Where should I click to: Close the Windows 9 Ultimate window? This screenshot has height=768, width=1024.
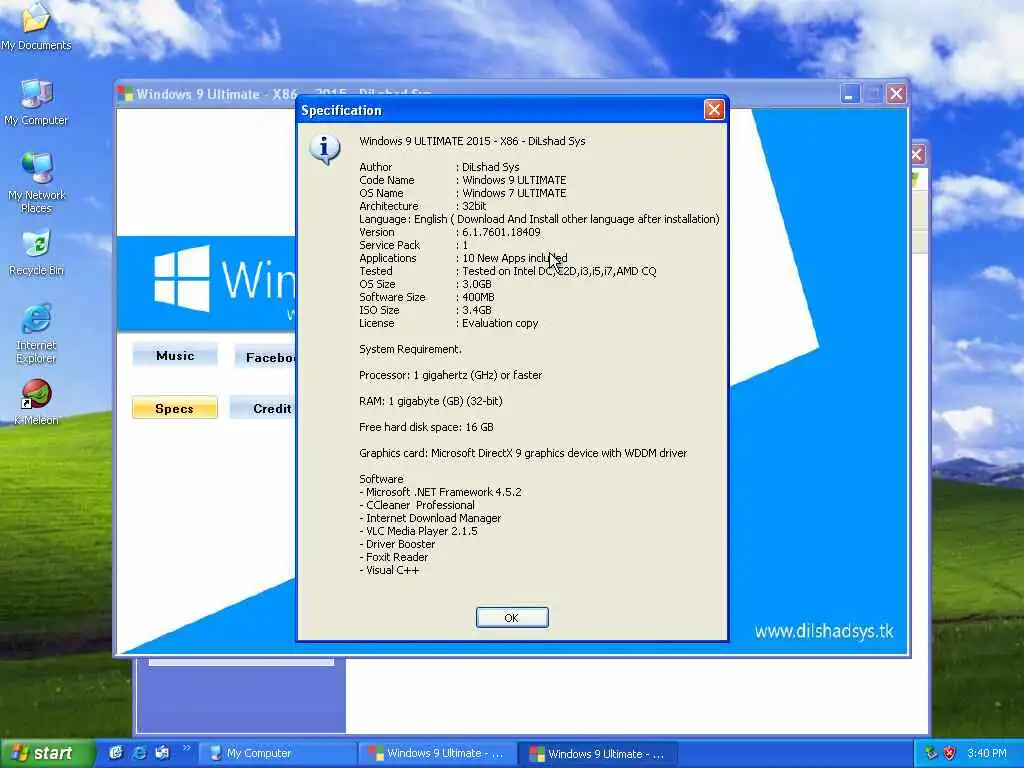click(x=896, y=94)
